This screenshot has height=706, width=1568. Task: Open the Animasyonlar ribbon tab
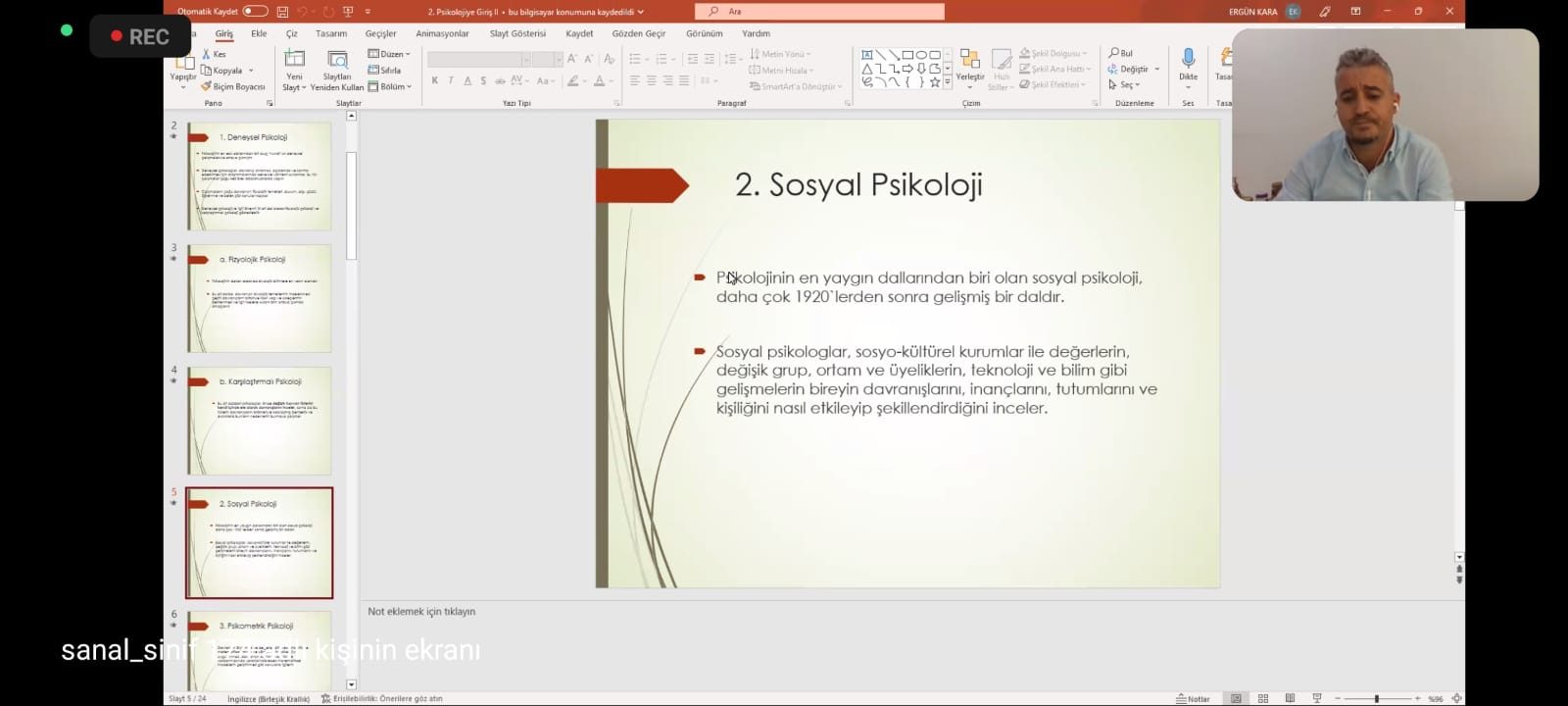(442, 33)
